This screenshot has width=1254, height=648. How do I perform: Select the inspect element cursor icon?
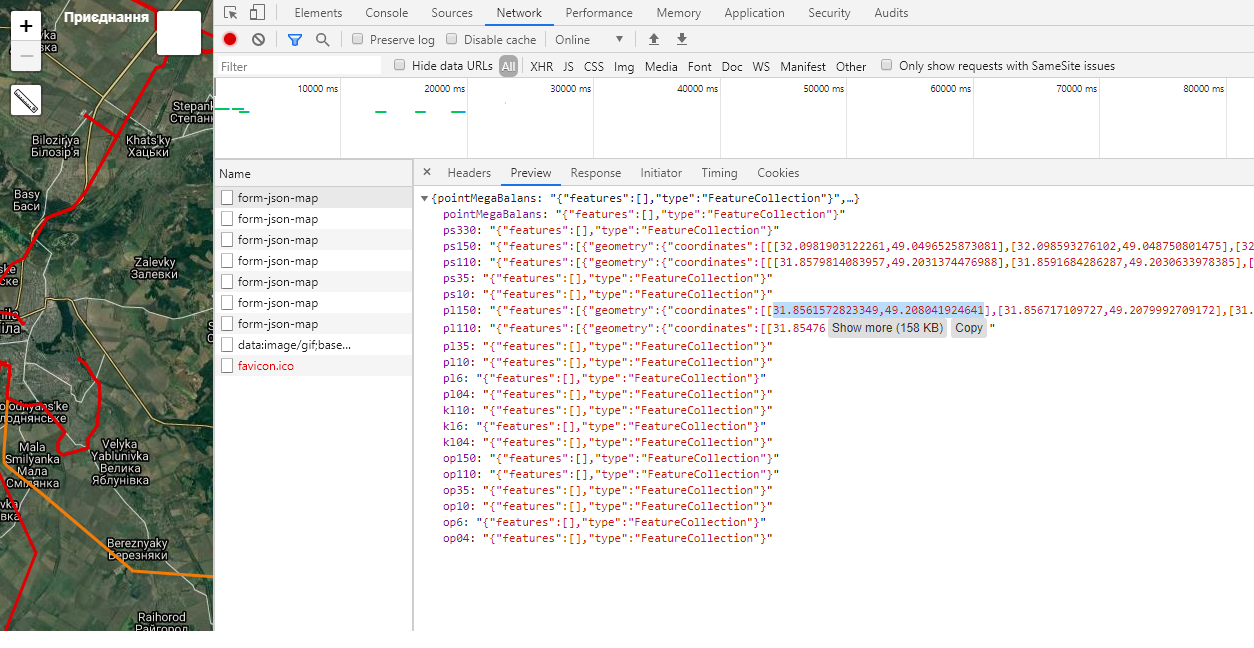230,10
